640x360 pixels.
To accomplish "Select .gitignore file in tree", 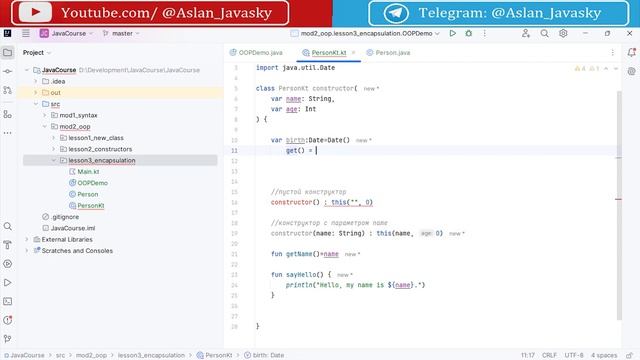I will pos(61,217).
